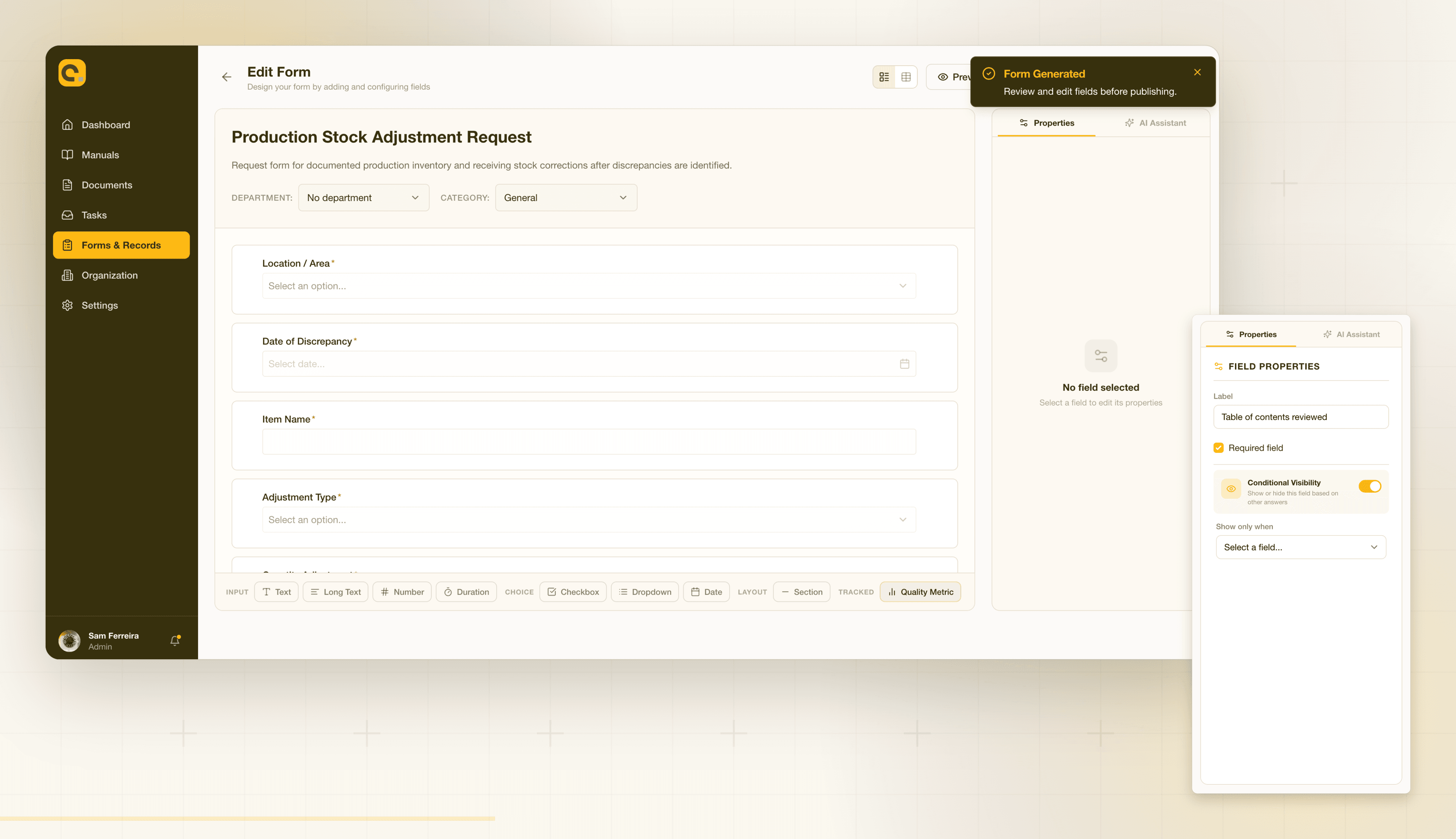
Task: Switch to the grid layout view icon
Action: click(906, 77)
